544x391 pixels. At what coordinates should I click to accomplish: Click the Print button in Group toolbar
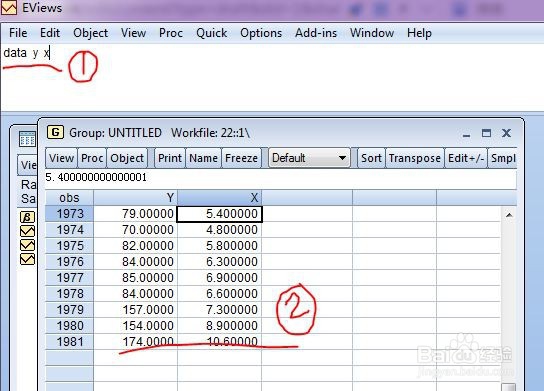(170, 158)
